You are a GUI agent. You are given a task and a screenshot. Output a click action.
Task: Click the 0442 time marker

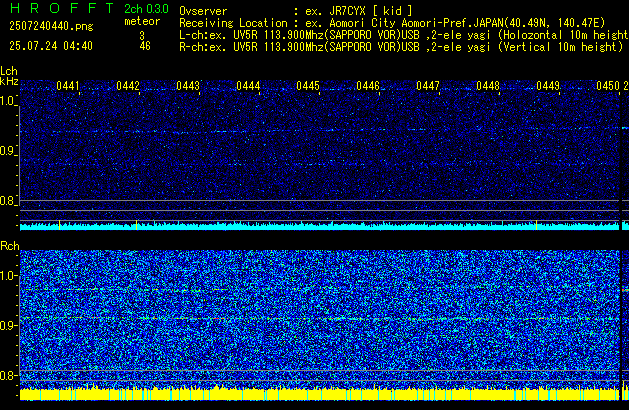128,86
